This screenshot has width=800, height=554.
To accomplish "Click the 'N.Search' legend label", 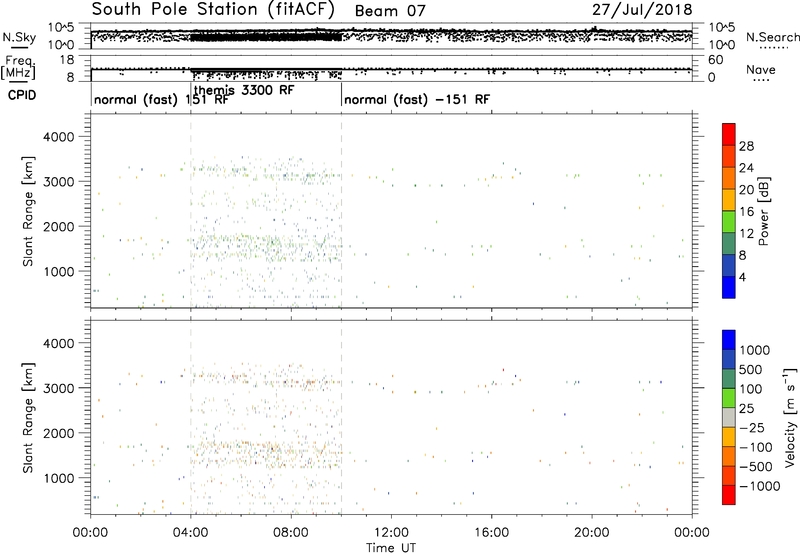I will click(x=772, y=37).
